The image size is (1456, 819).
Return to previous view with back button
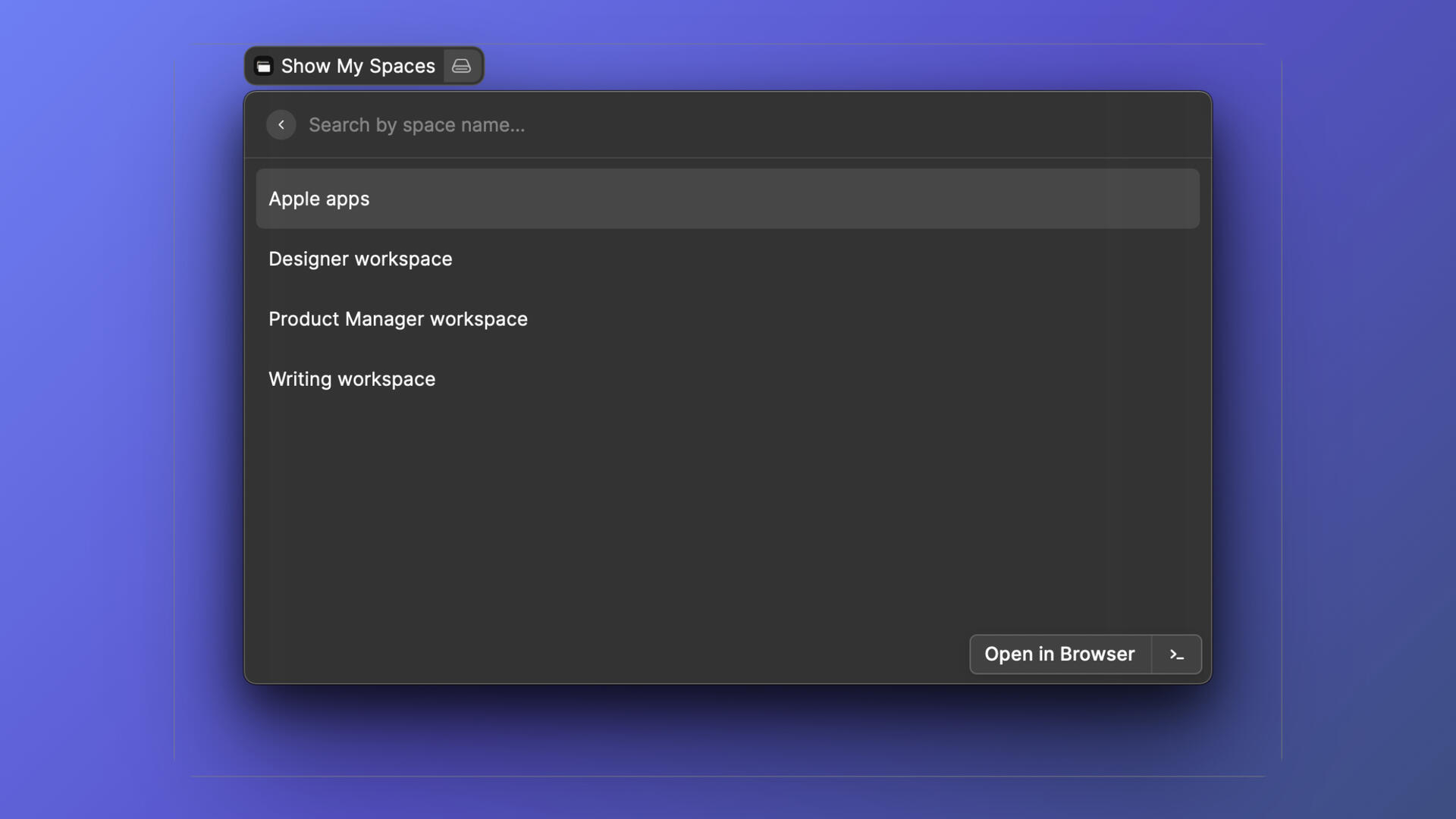(281, 124)
